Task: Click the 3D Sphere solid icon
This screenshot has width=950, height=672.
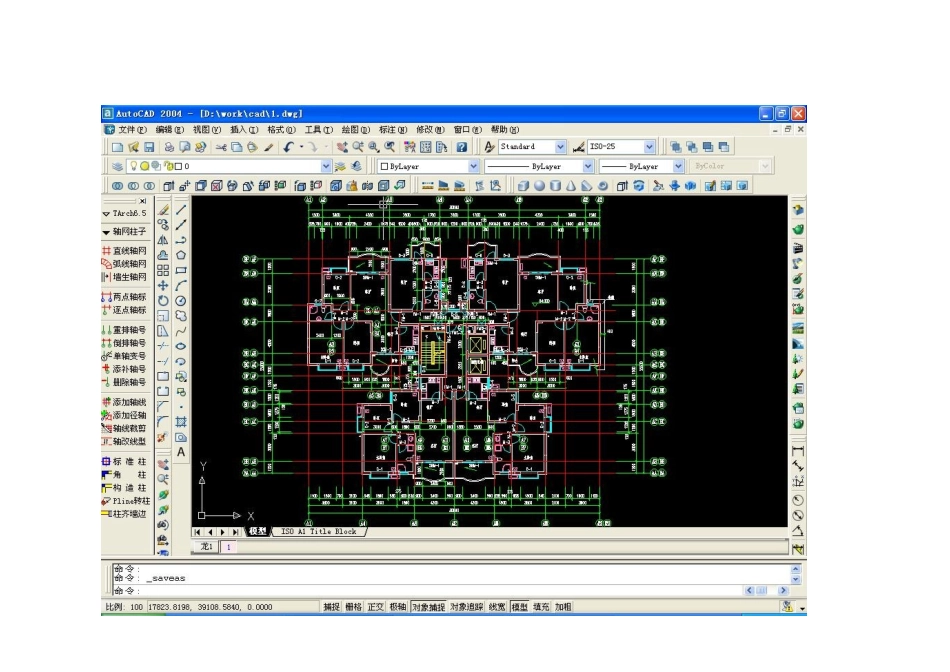Action: click(x=539, y=185)
